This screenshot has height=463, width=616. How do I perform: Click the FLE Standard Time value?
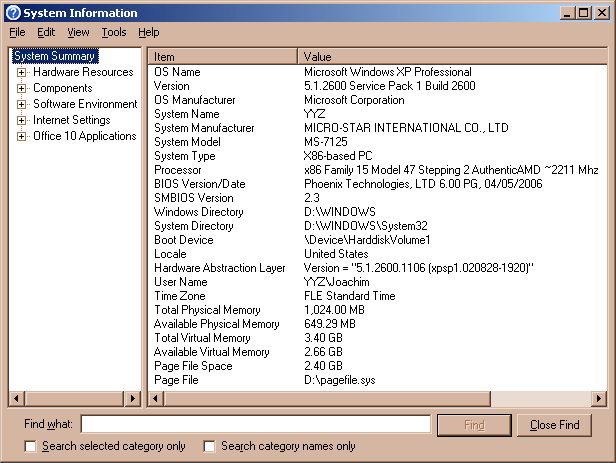coord(350,296)
